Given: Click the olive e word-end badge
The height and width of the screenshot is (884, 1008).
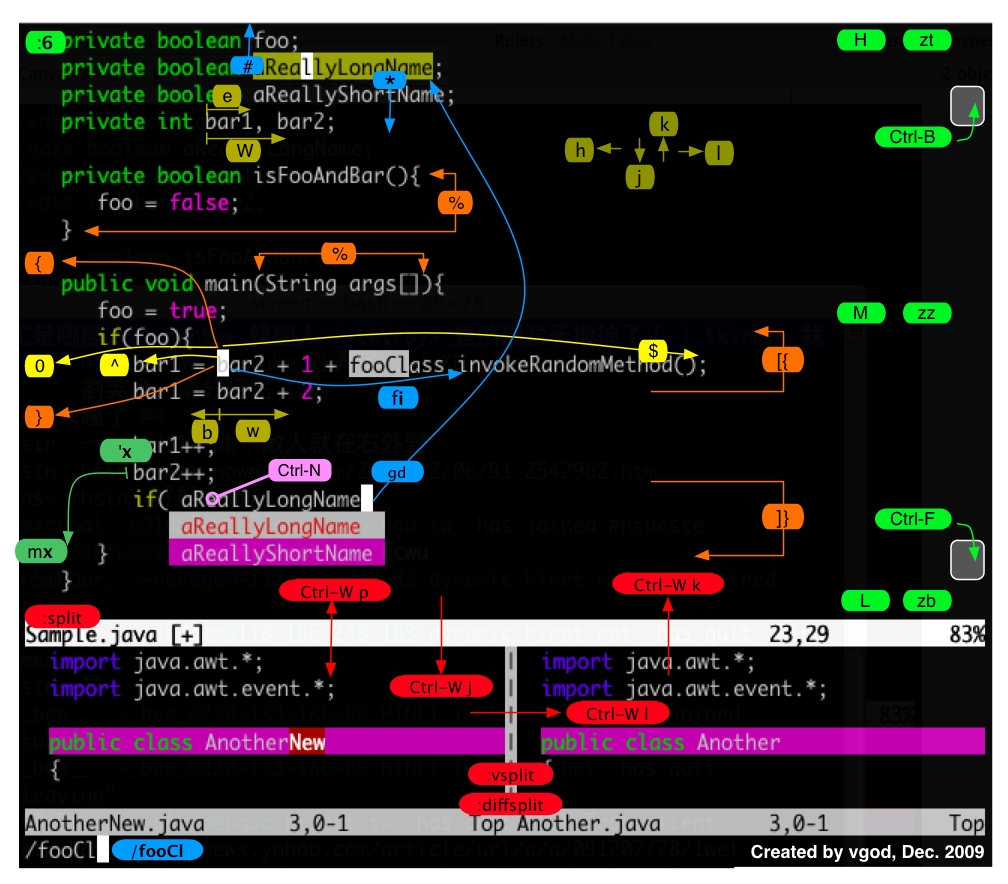Looking at the screenshot, I should tap(227, 96).
